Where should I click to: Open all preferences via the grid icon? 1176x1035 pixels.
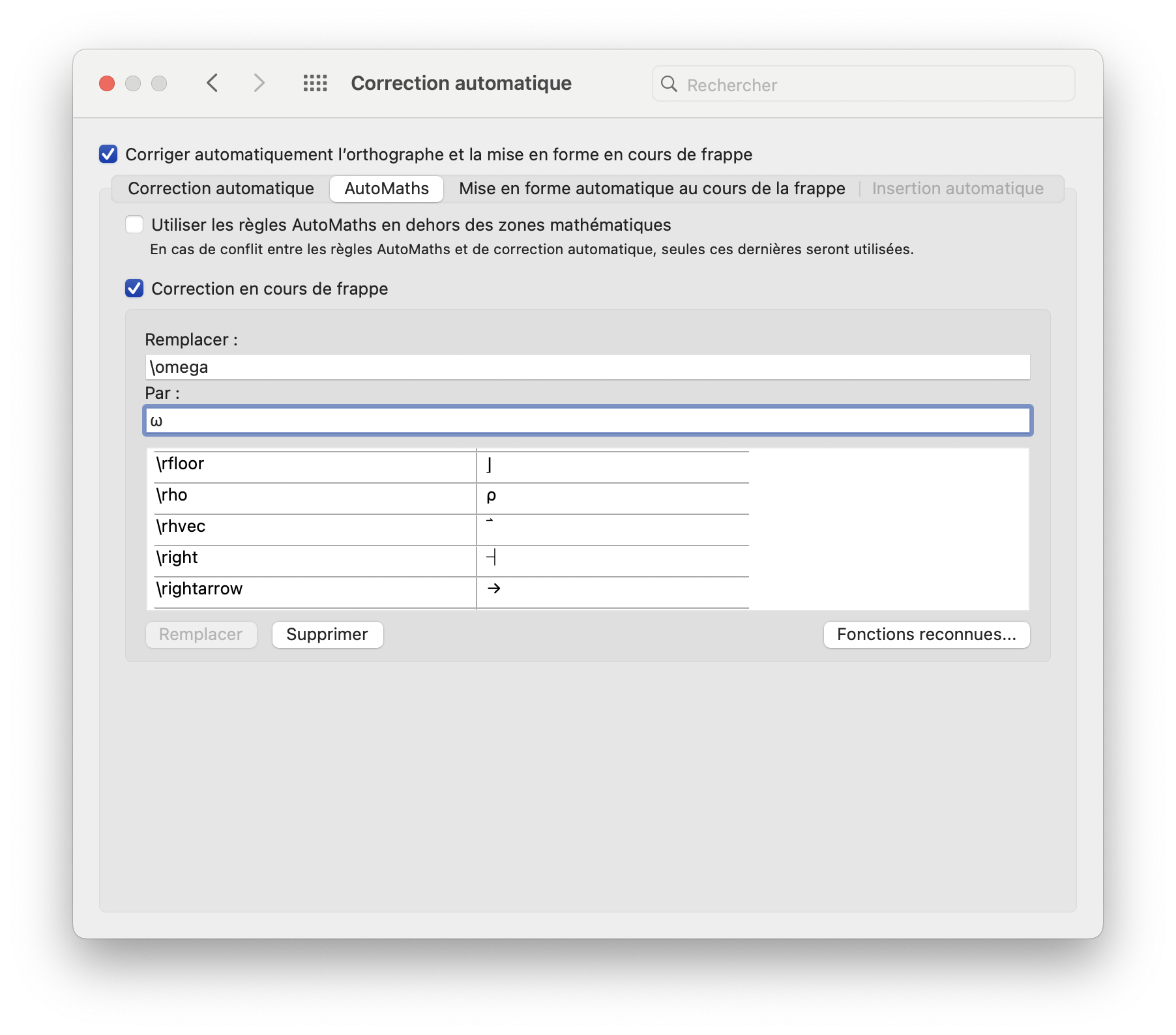(x=314, y=83)
